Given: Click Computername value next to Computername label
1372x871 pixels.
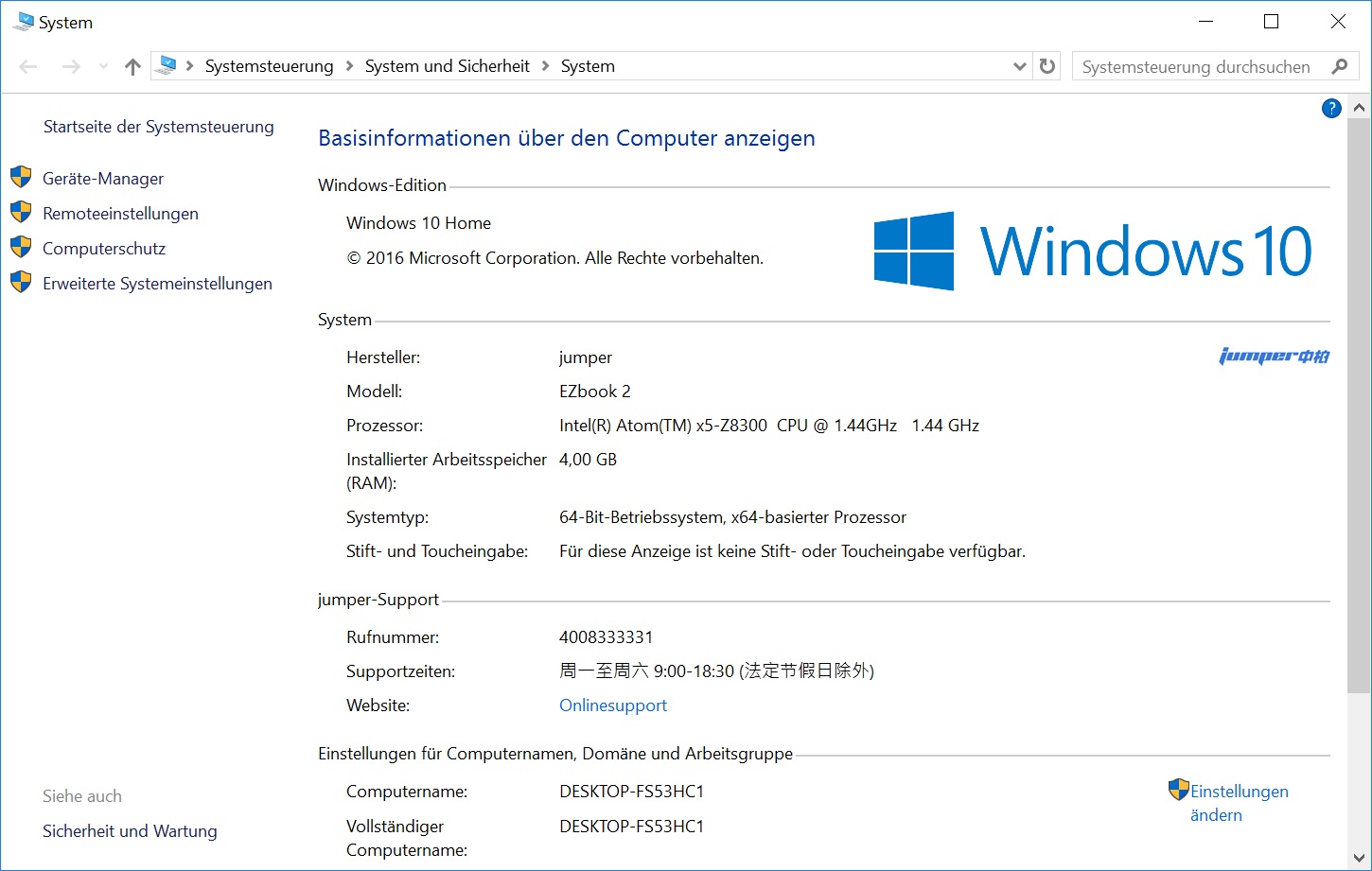Looking at the screenshot, I should 631,792.
